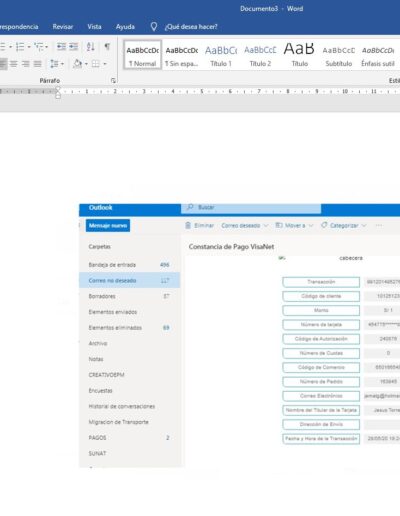Image resolution: width=400 pixels, height=516 pixels.
Task: Open the shading color dropdown arrow
Action: (86, 64)
